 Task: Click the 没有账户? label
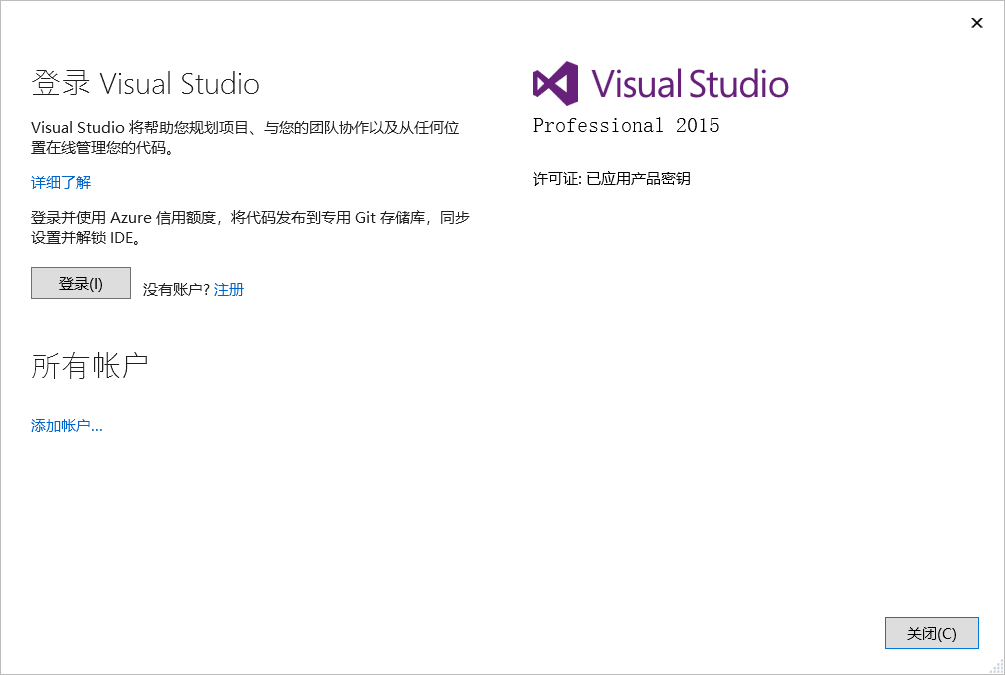176,290
